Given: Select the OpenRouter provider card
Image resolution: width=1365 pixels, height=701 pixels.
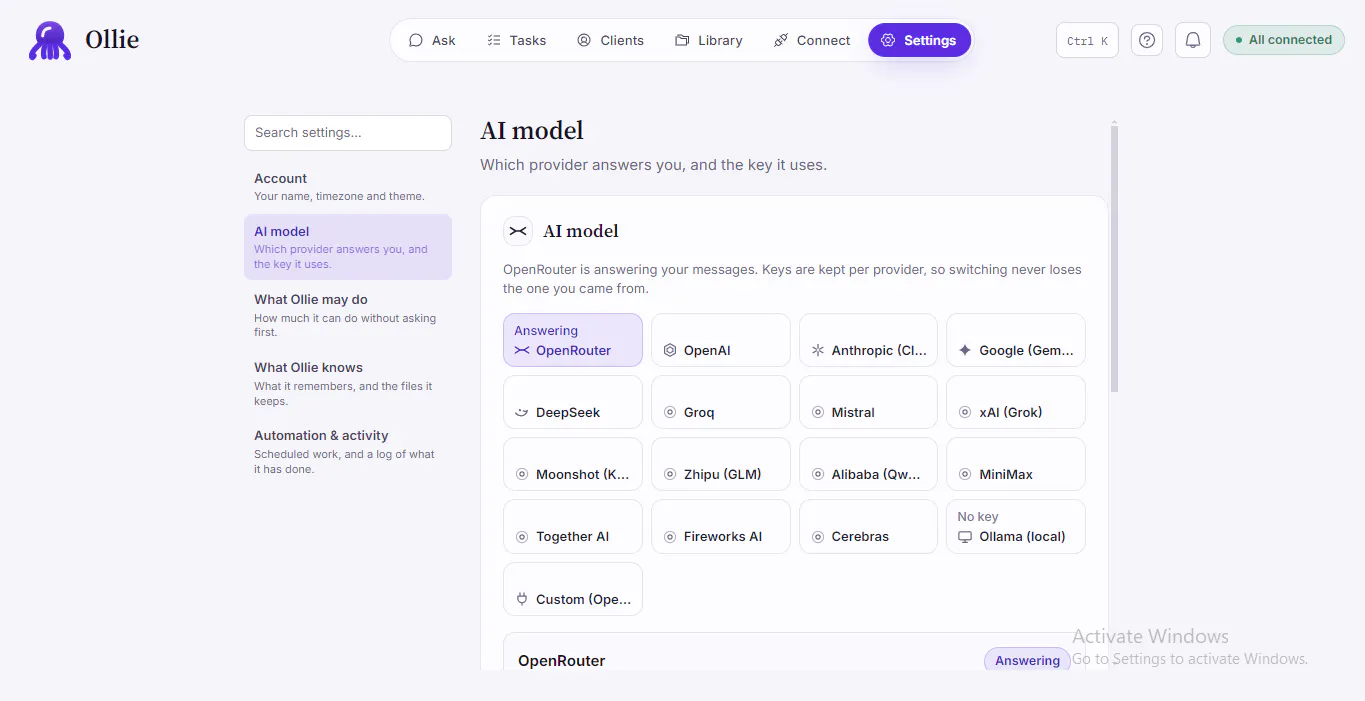Looking at the screenshot, I should tap(573, 340).
